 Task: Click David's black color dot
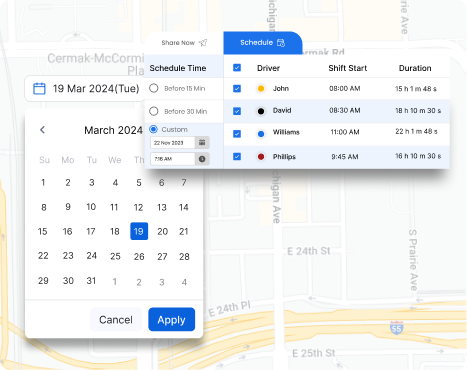pos(261,111)
